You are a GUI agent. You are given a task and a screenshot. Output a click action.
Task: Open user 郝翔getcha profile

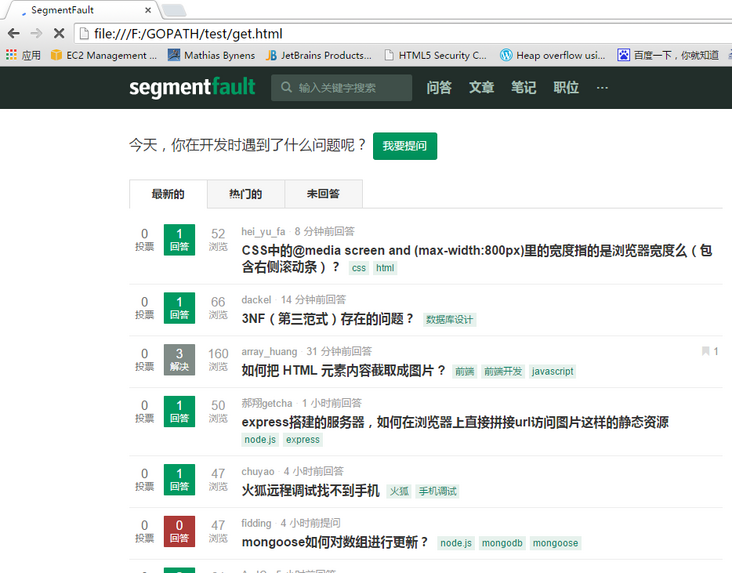[267, 403]
